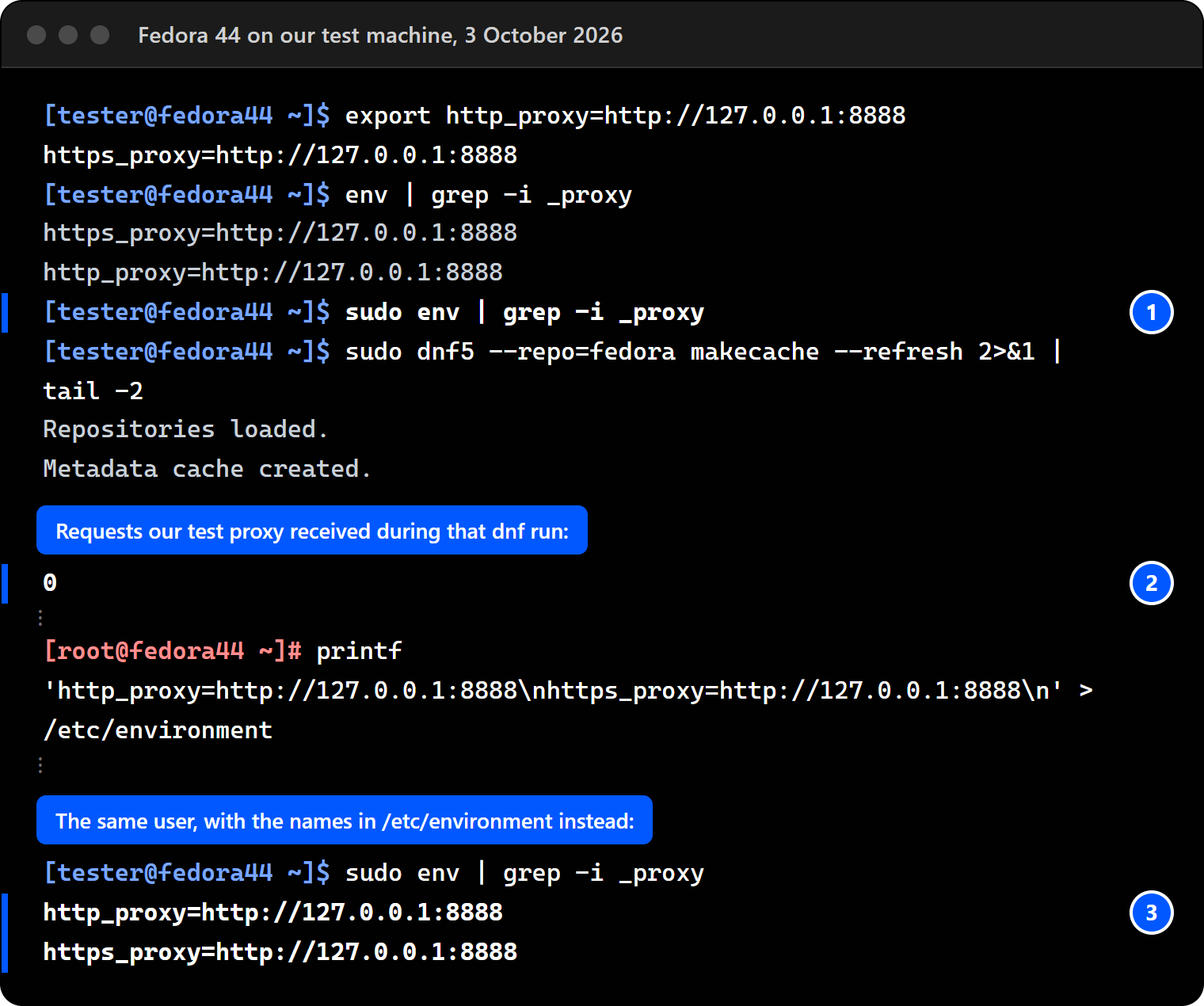The height and width of the screenshot is (1006, 1204).
Task: Click the middle gray window dot in the title bar
Action: point(68,35)
